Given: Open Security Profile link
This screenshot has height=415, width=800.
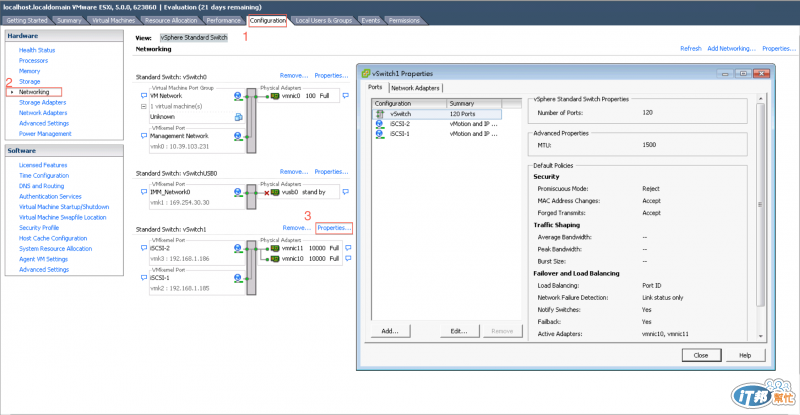Looking at the screenshot, I should (39, 228).
